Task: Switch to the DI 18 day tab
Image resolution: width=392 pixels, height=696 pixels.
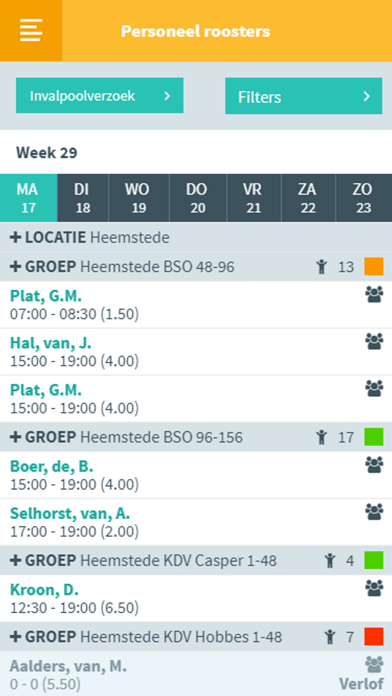Action: pos(83,198)
